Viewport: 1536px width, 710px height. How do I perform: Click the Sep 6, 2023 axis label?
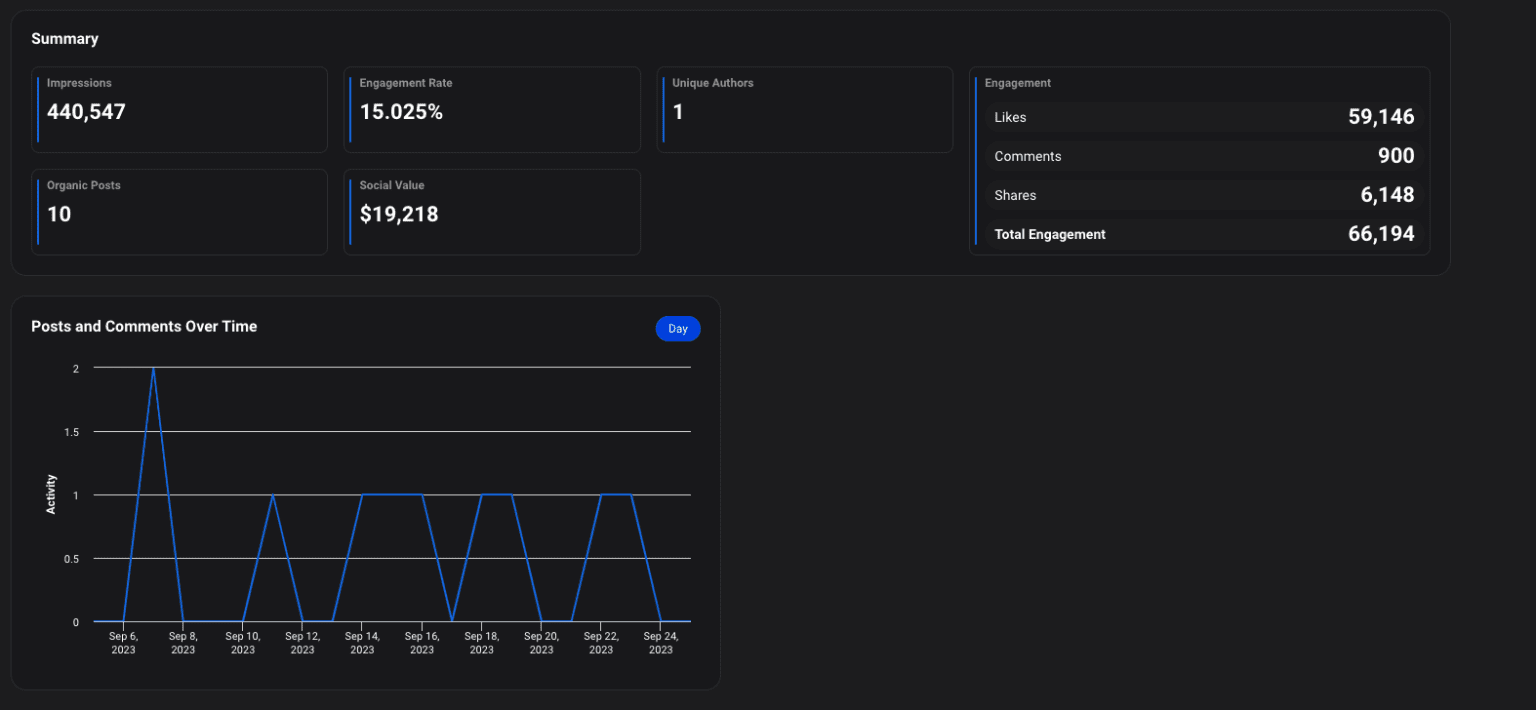coord(123,642)
